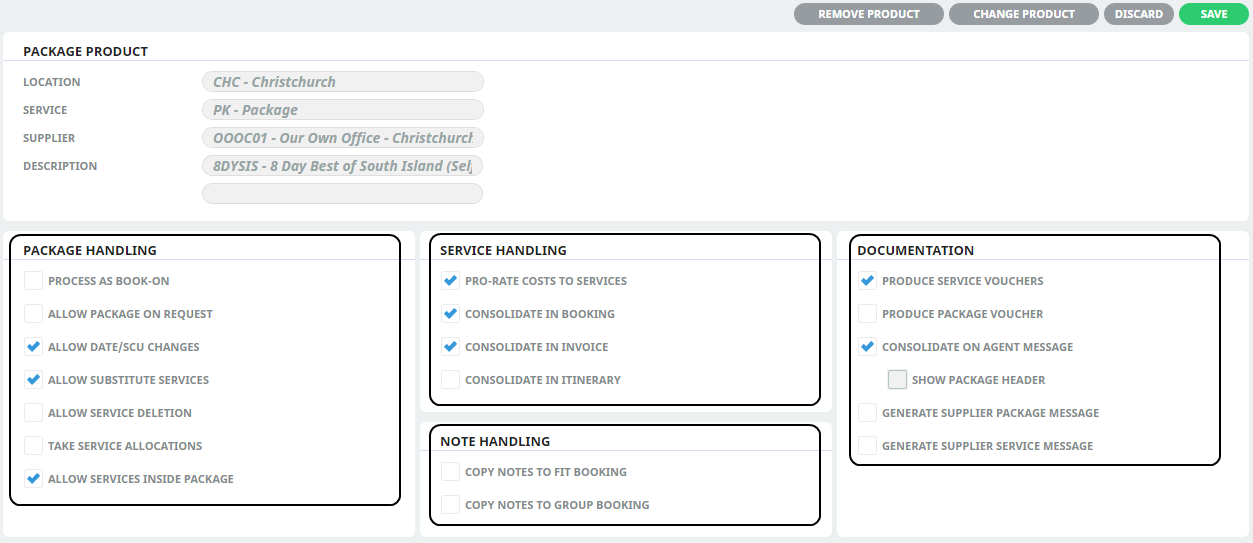Enable Produce Package Voucher checkbox

[x=867, y=314]
